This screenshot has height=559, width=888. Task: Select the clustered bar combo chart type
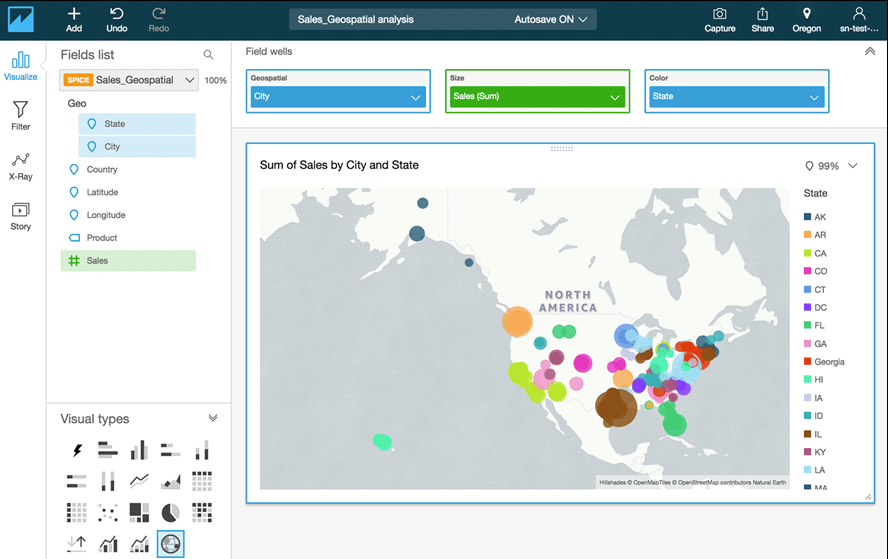pos(108,544)
